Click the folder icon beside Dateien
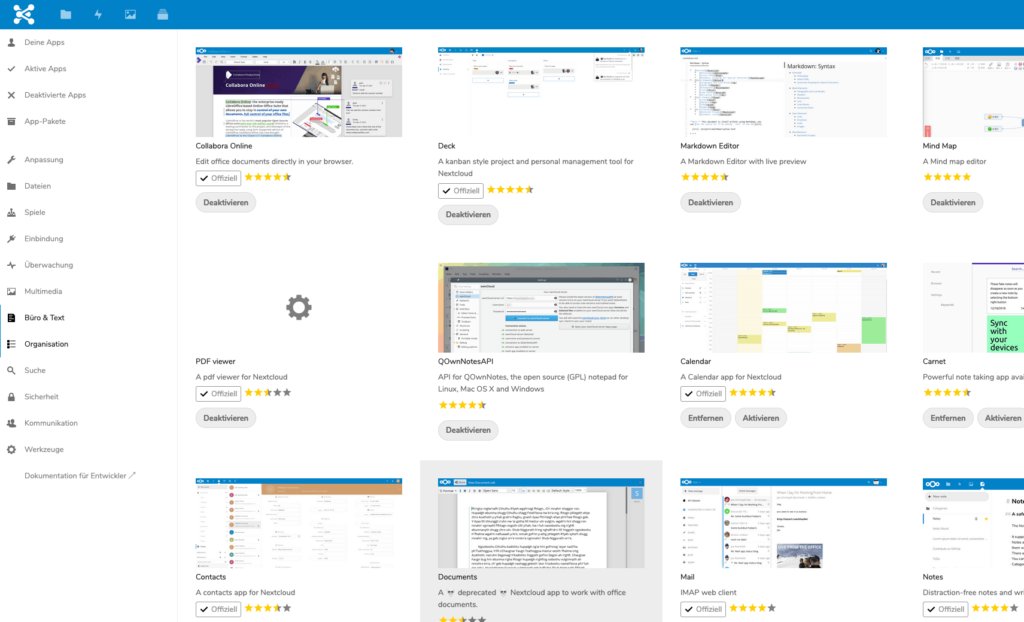 [x=11, y=186]
